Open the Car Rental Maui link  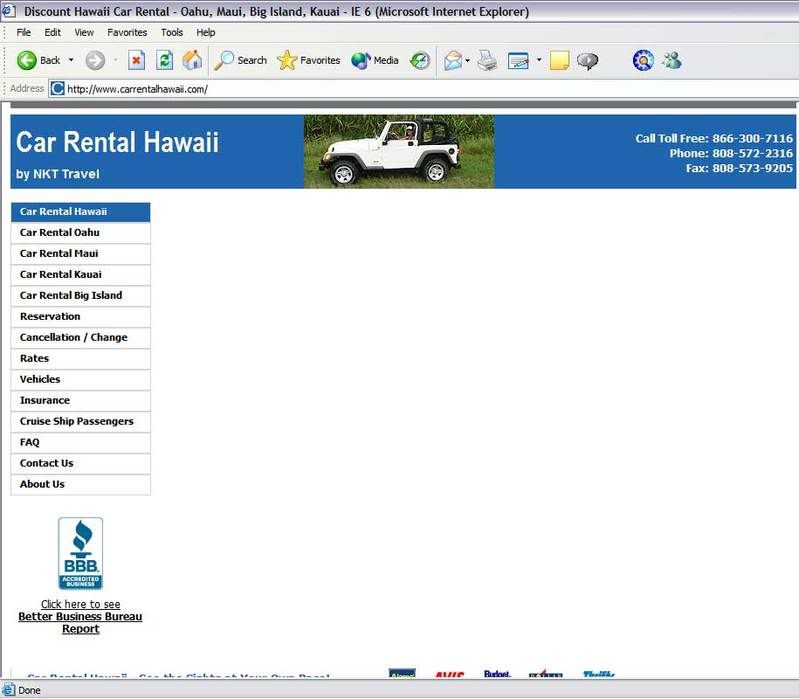(59, 253)
